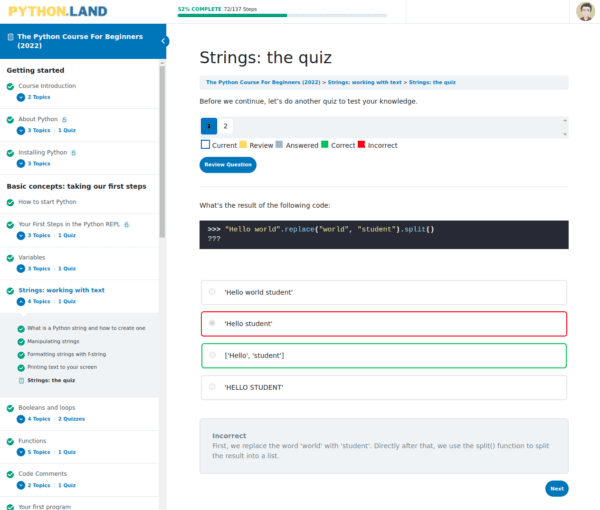Expand Course Introduction topics list

point(21,97)
